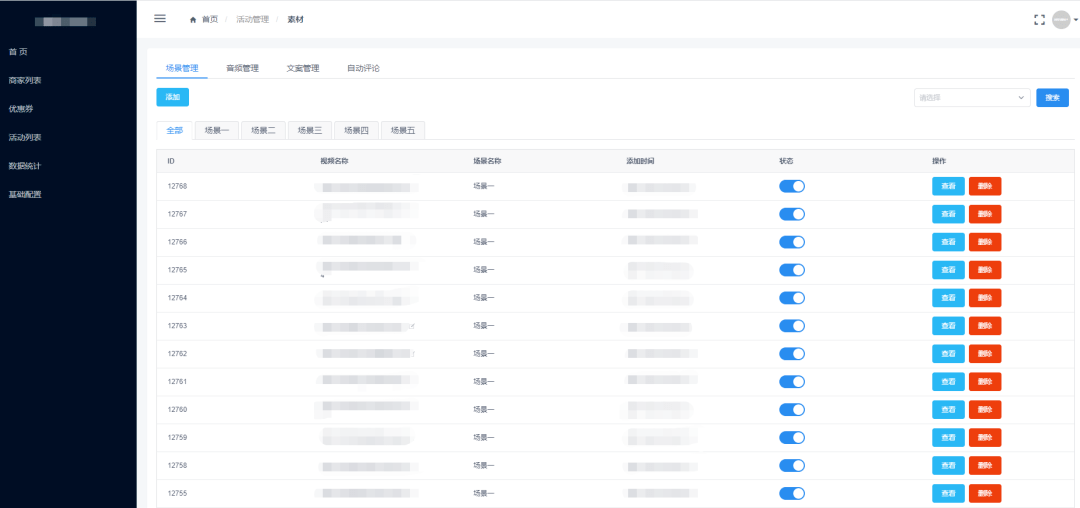Viewport: 1080px width, 508px height.
Task: View details of row 12767 with 查看
Action: click(948, 214)
